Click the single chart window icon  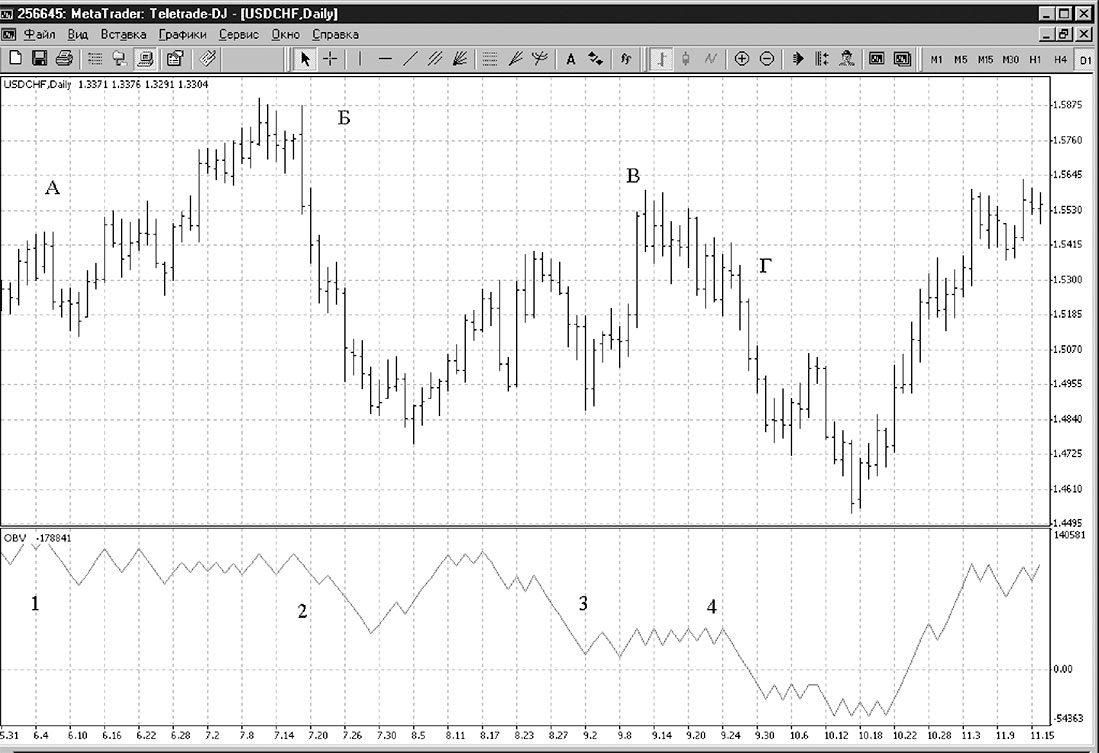pos(877,59)
